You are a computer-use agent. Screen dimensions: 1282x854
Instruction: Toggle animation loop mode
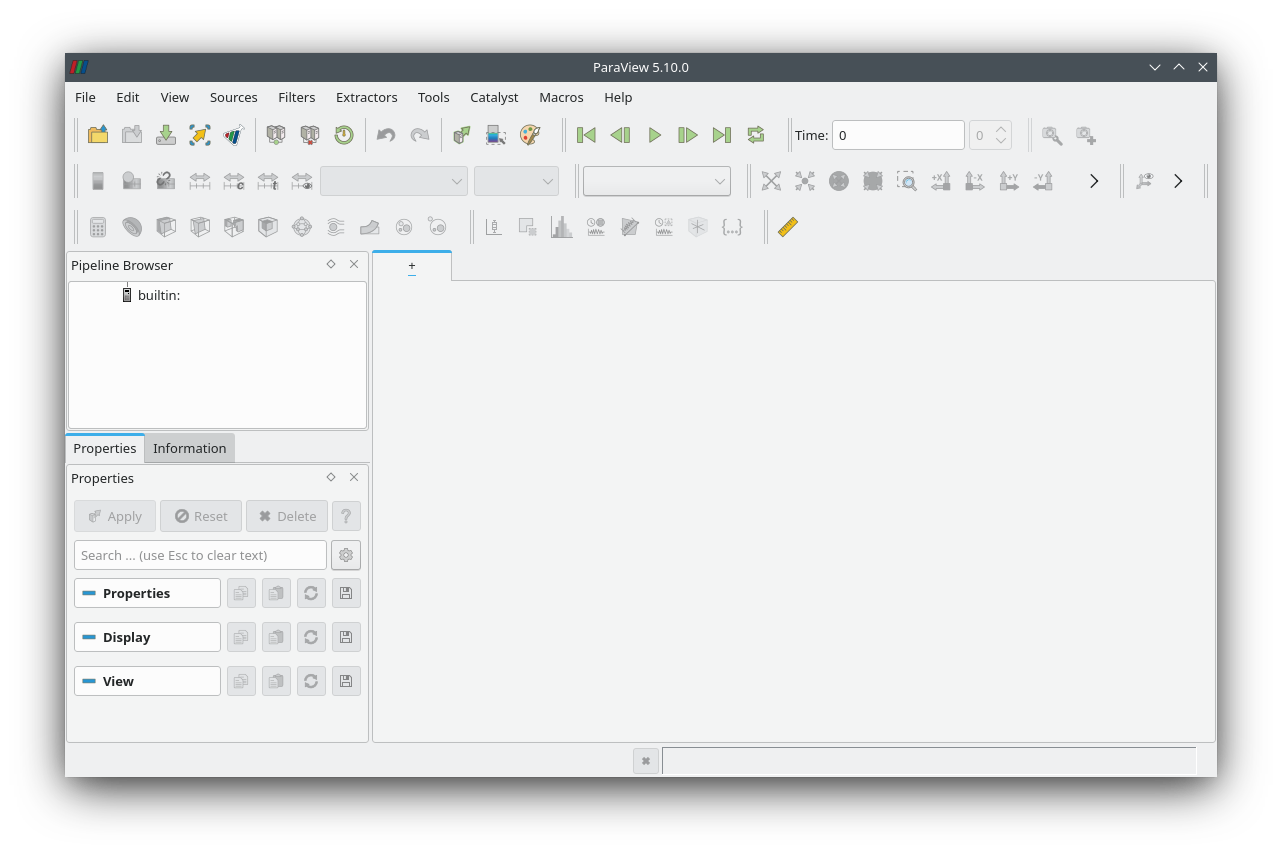(x=756, y=135)
